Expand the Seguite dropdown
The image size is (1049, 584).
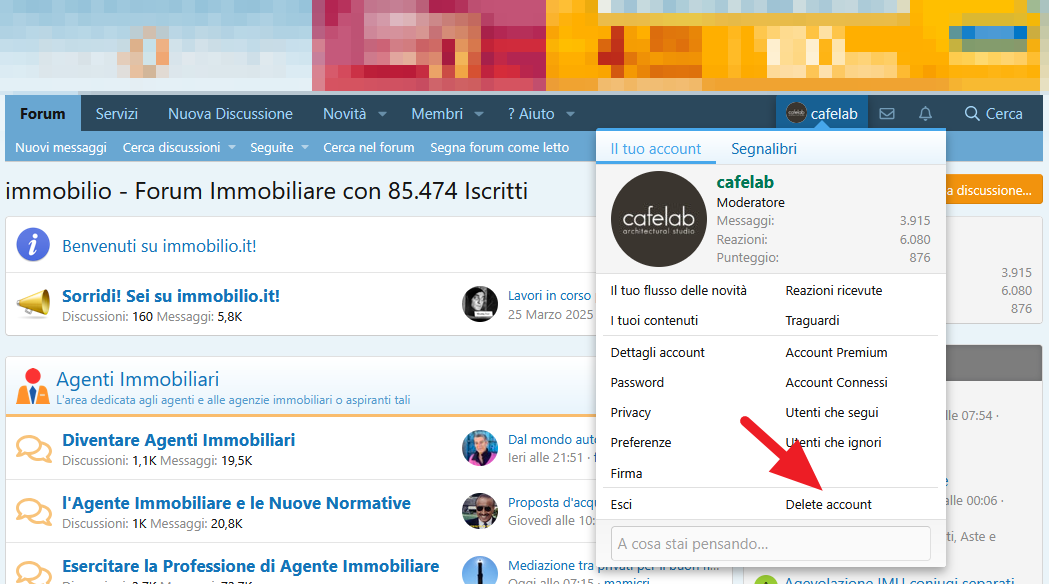(305, 148)
